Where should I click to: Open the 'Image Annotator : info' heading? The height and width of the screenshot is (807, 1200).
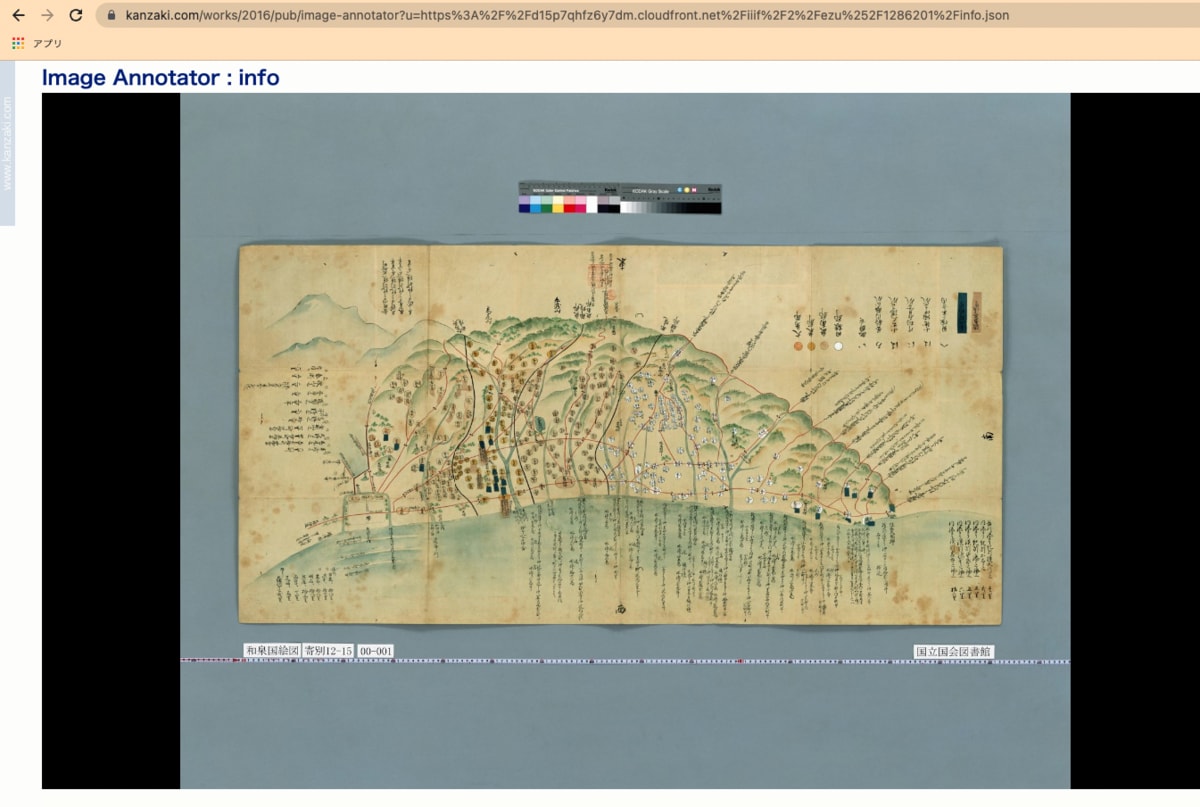161,77
